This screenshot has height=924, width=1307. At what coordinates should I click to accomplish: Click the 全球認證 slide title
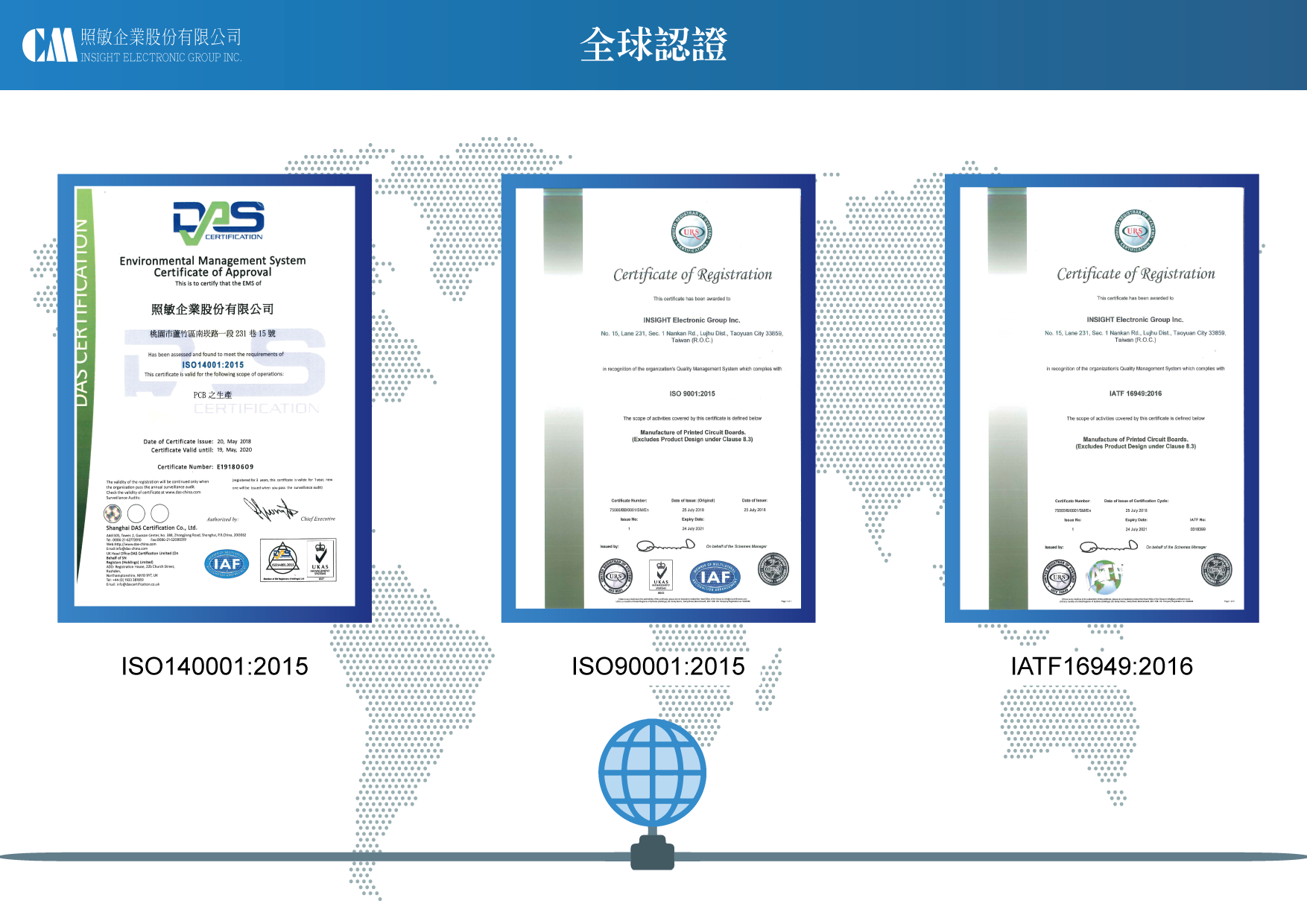click(653, 45)
